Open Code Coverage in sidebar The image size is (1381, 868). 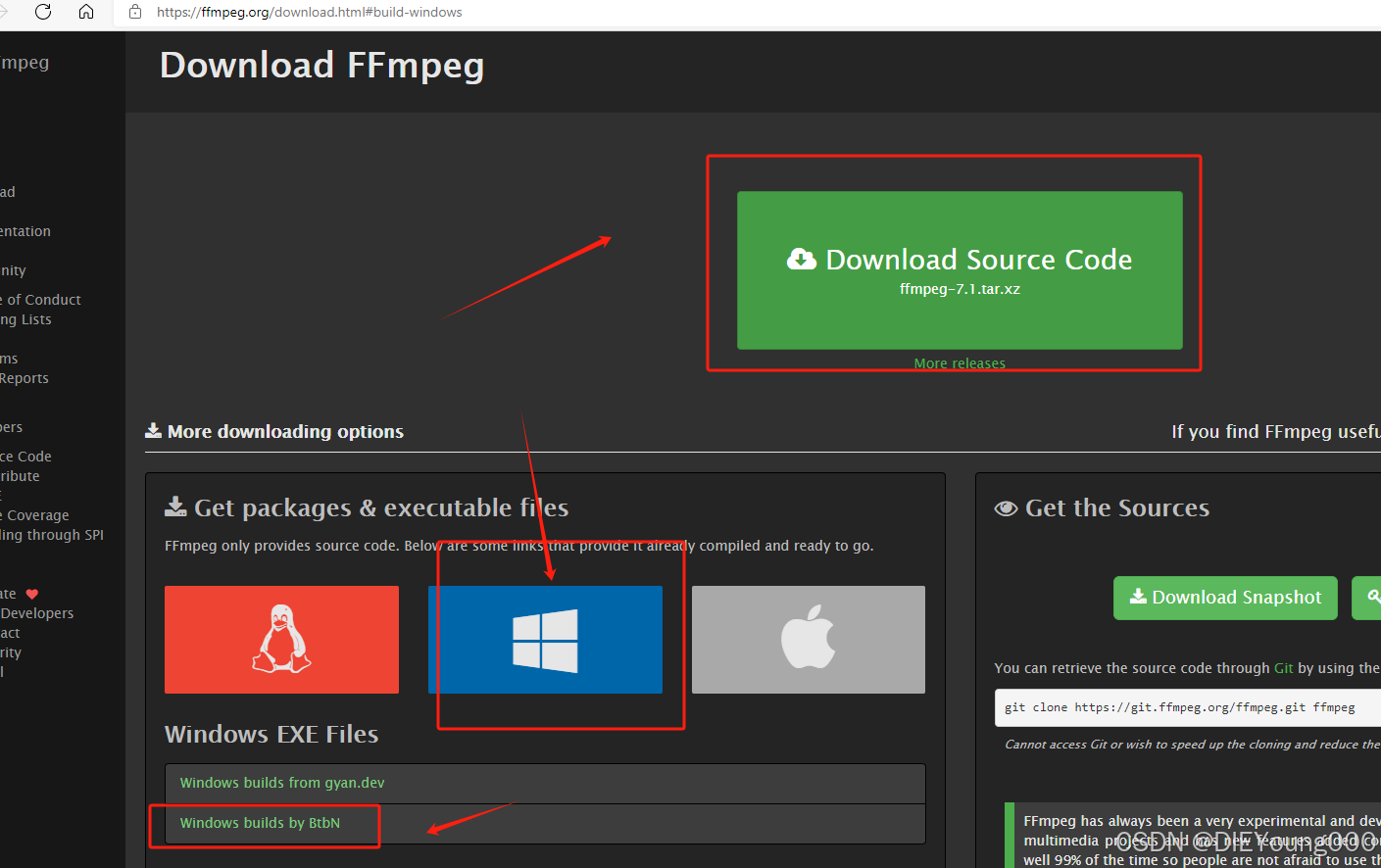coord(34,515)
